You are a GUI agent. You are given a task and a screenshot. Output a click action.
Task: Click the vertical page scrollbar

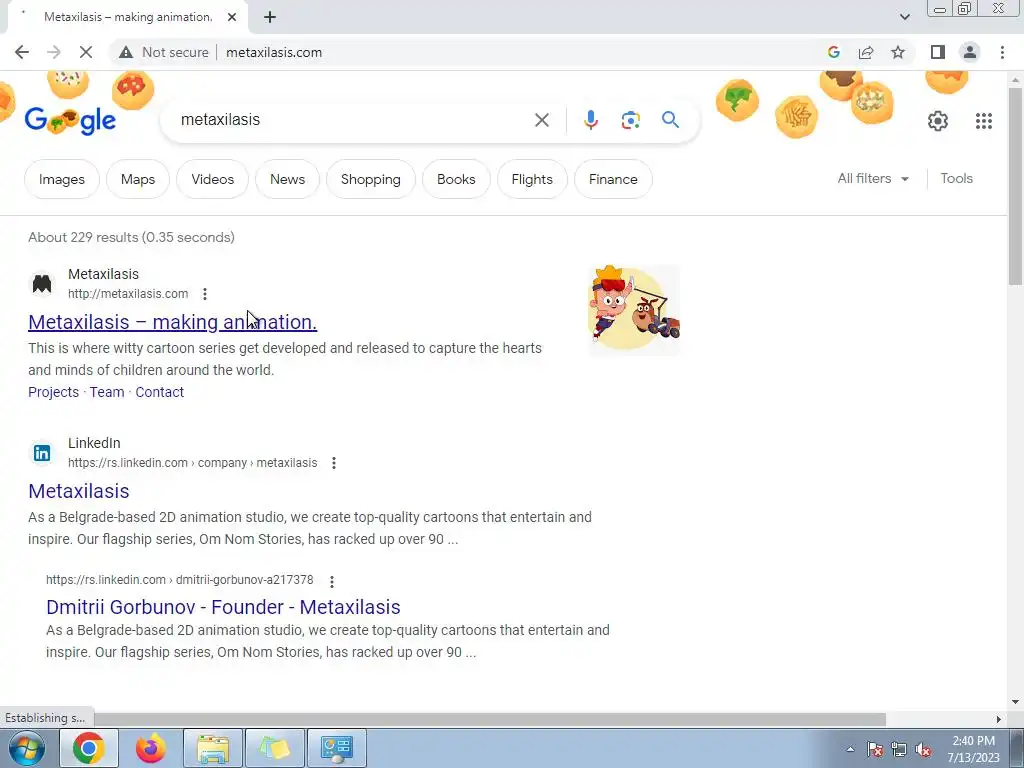coord(1015,185)
